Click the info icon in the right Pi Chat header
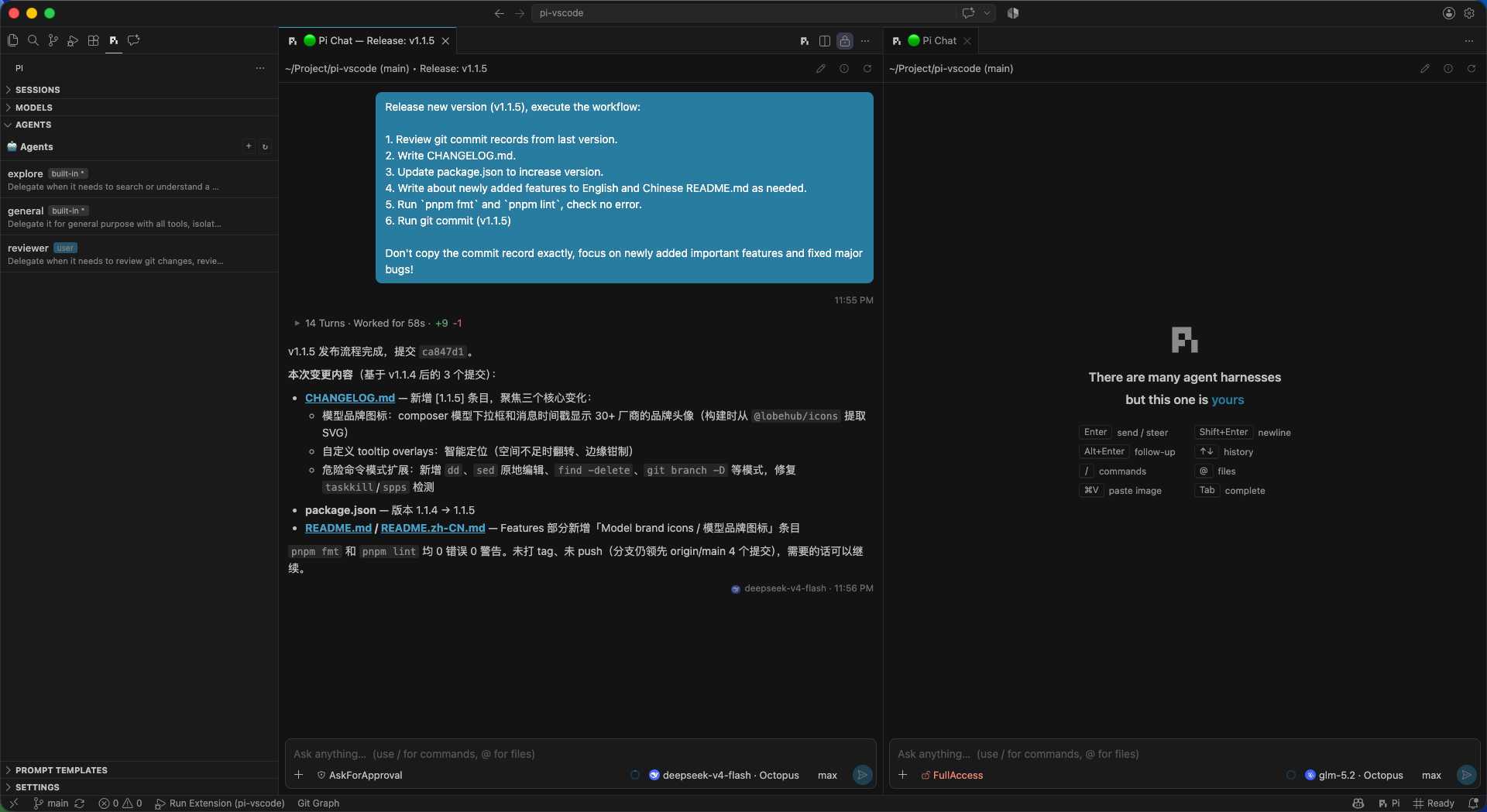This screenshot has height=812, width=1487. pyautogui.click(x=1448, y=69)
